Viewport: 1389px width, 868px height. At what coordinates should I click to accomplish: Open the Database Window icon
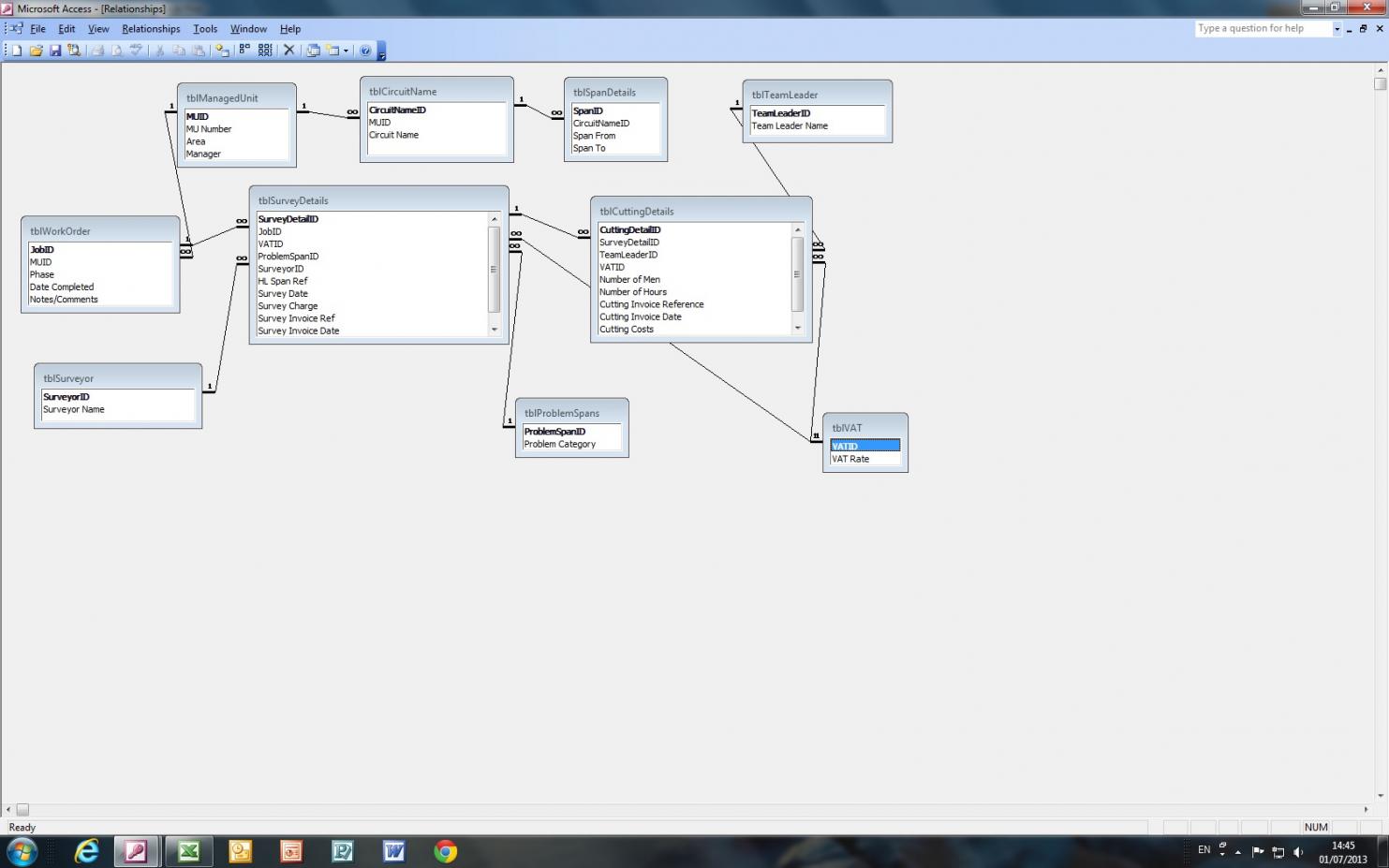(313, 51)
